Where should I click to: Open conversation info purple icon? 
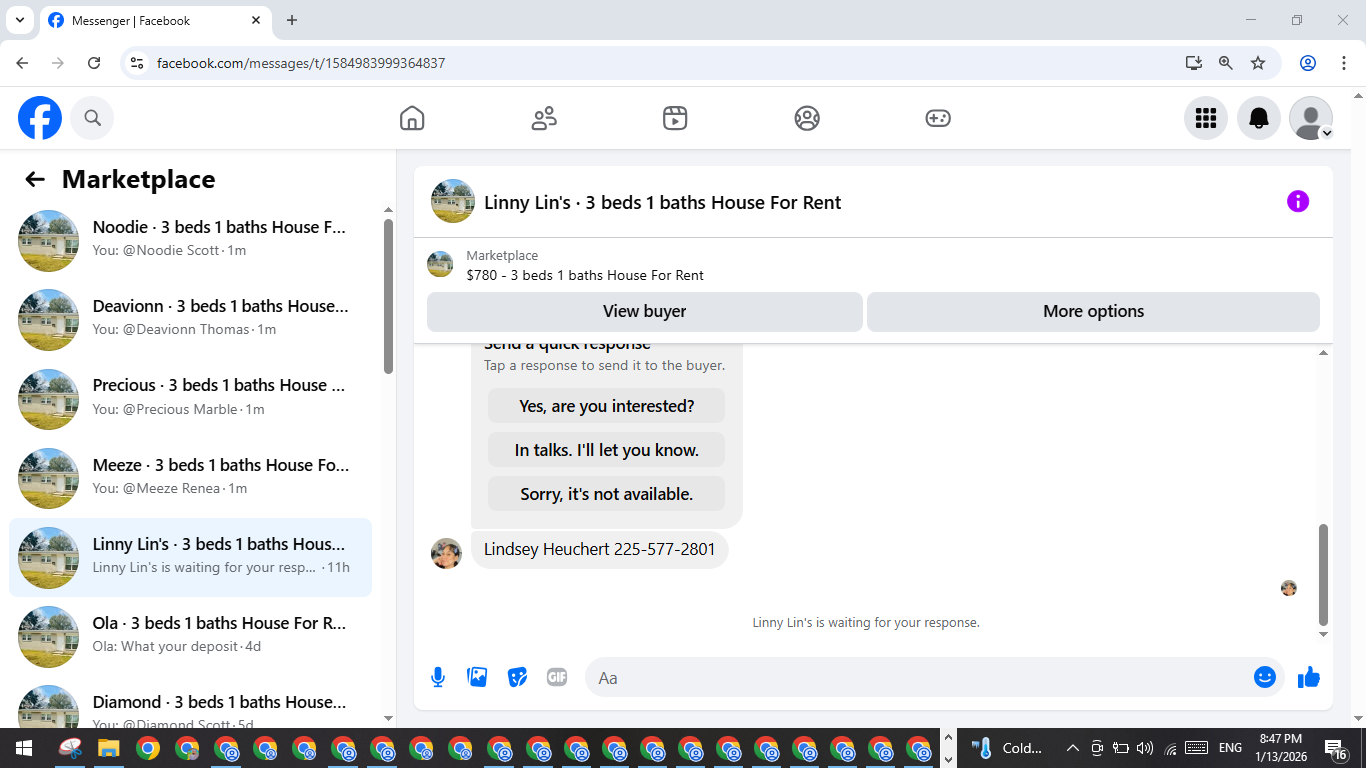click(x=1298, y=201)
